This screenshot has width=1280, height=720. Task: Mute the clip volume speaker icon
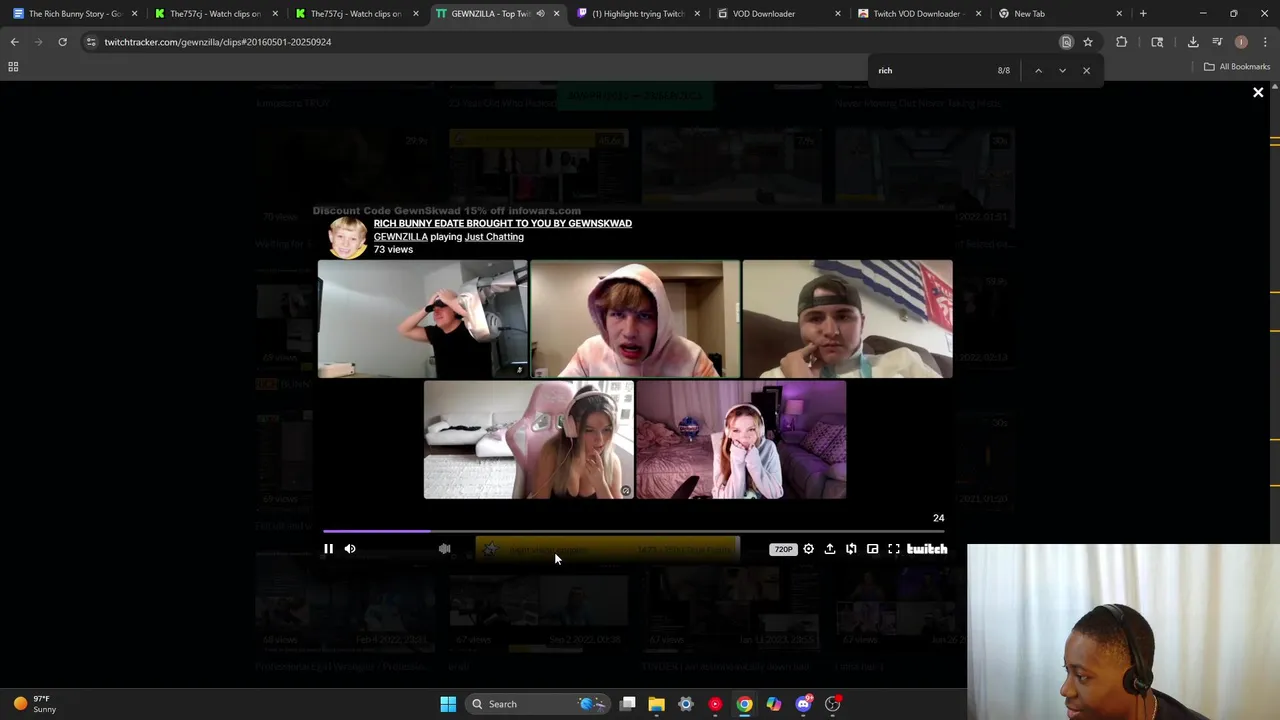point(350,549)
